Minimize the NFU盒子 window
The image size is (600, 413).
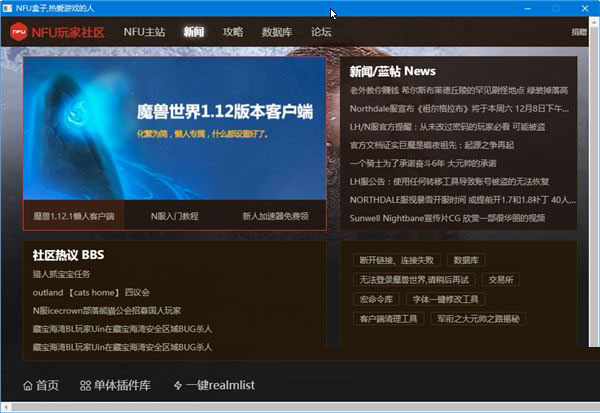coord(528,8)
